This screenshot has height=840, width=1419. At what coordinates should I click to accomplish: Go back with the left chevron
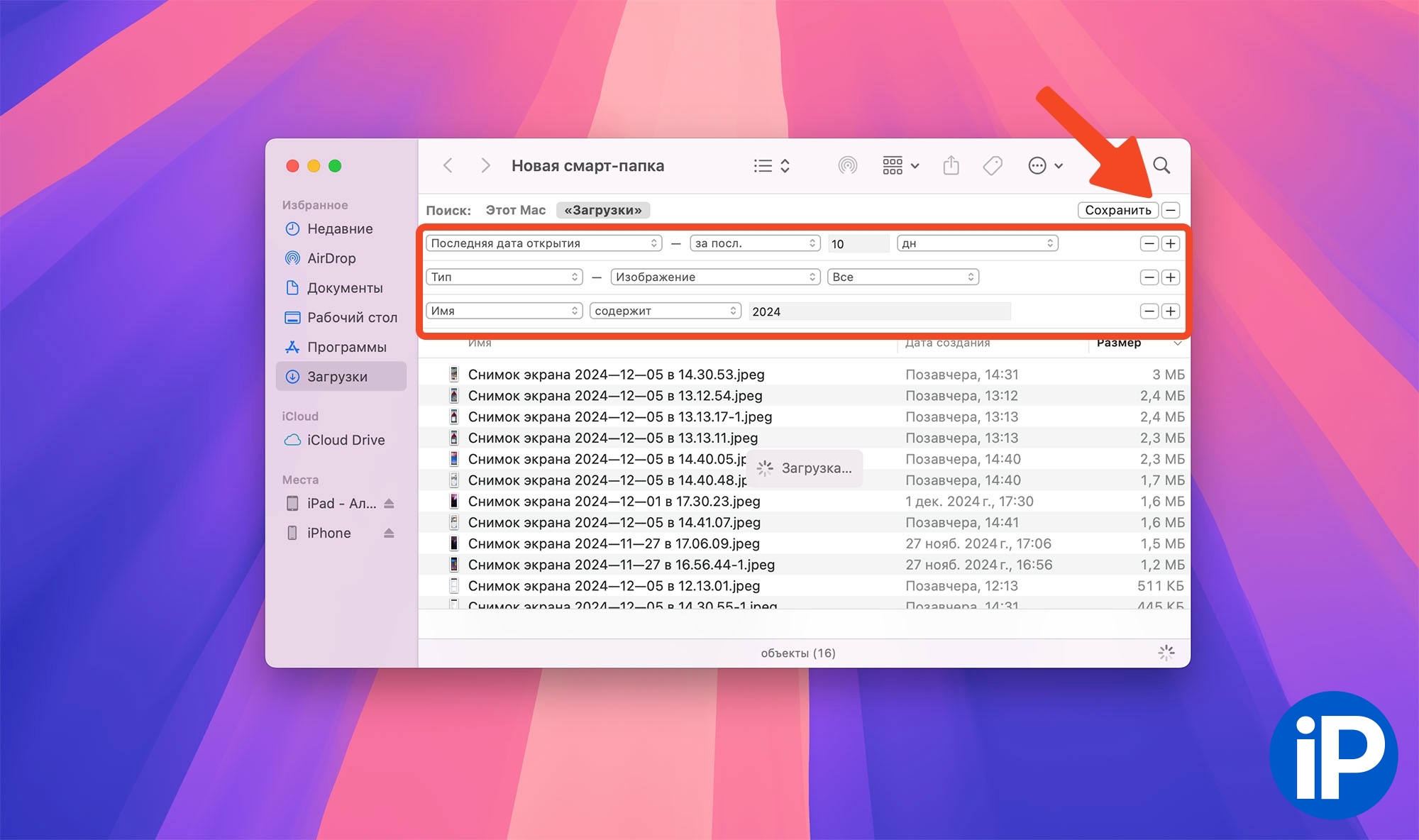coord(448,165)
